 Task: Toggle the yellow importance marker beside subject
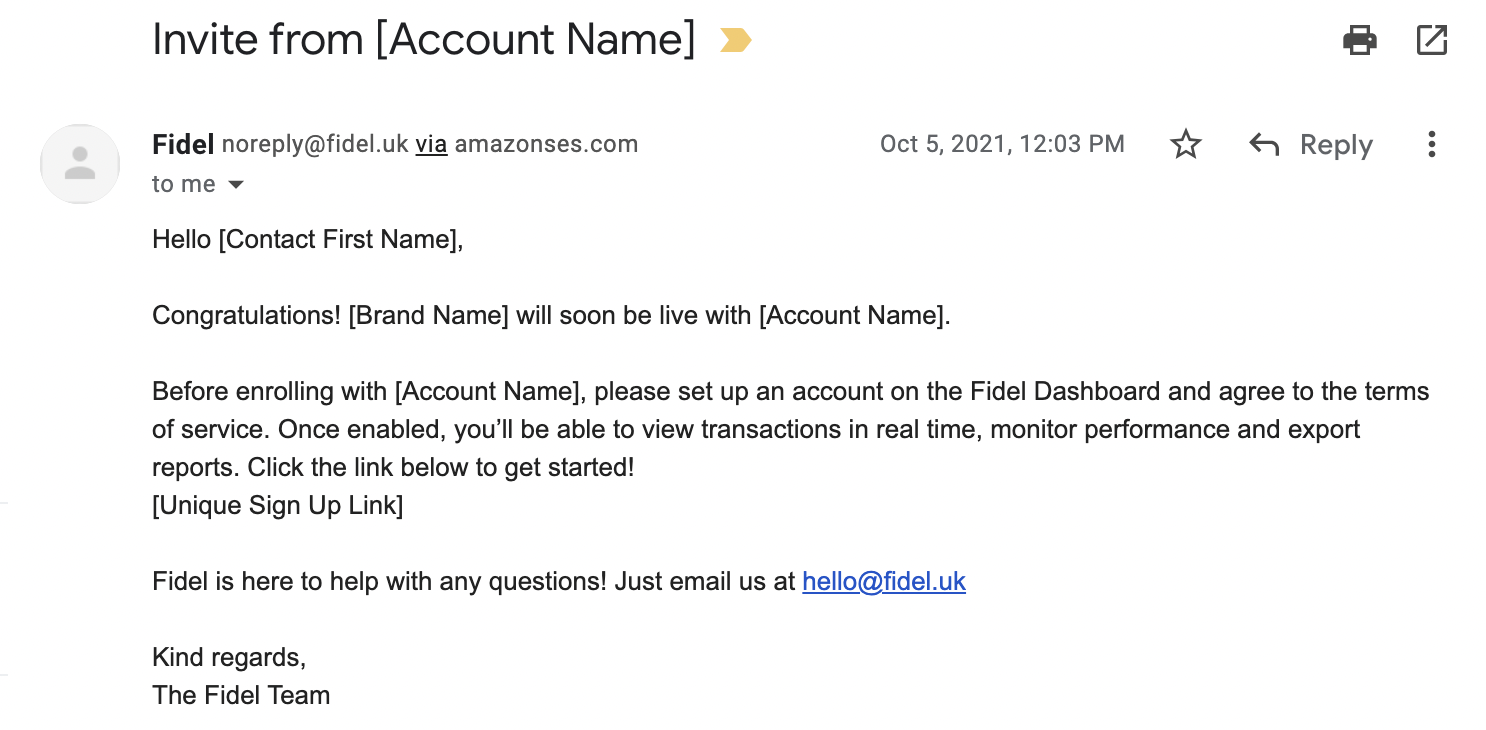click(735, 41)
